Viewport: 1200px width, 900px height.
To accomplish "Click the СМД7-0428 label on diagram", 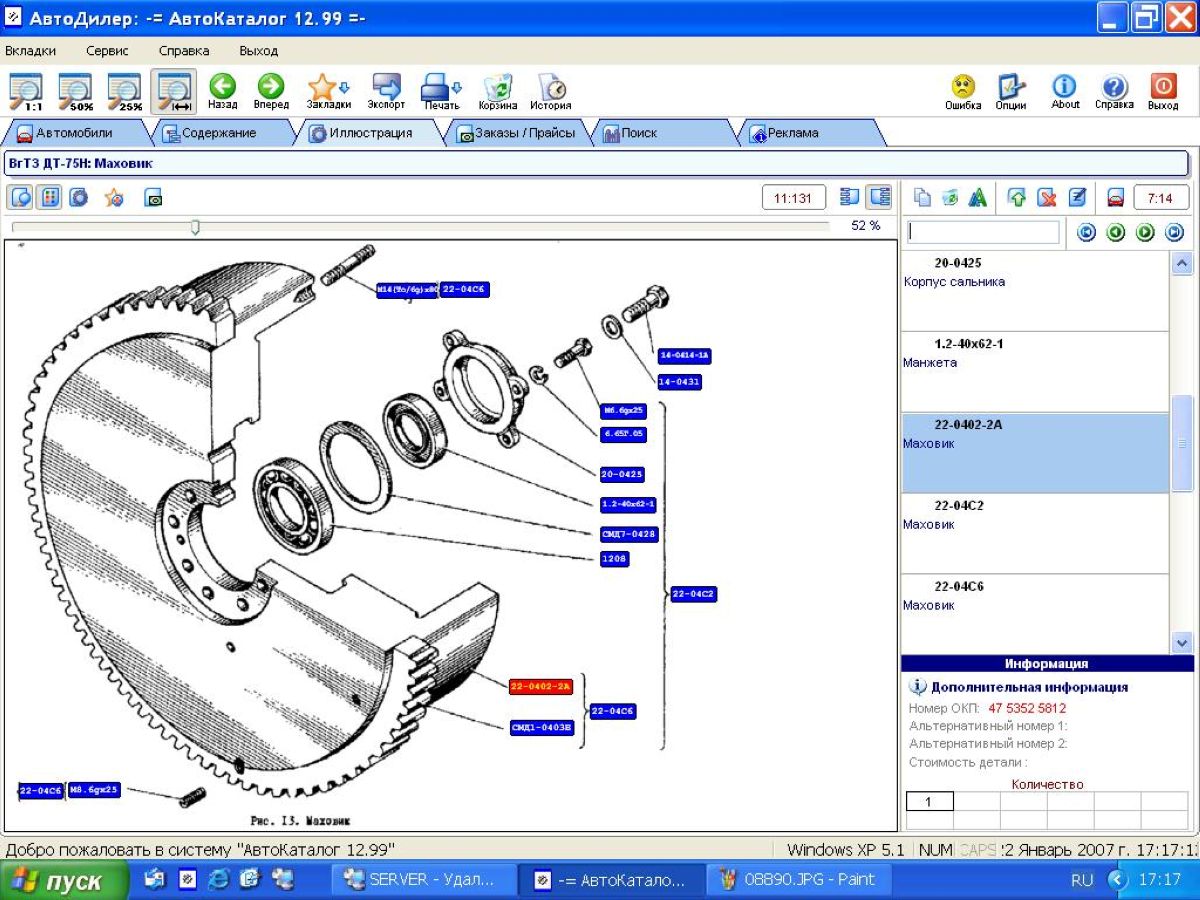I will (629, 535).
